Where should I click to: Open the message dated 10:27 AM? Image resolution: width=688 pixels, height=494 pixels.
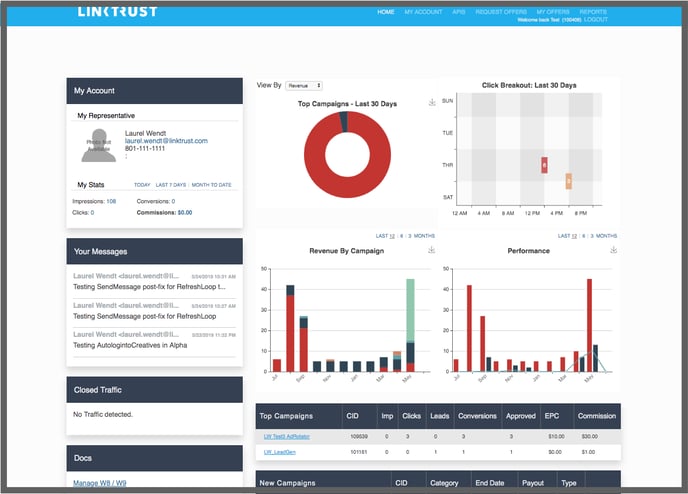click(154, 311)
